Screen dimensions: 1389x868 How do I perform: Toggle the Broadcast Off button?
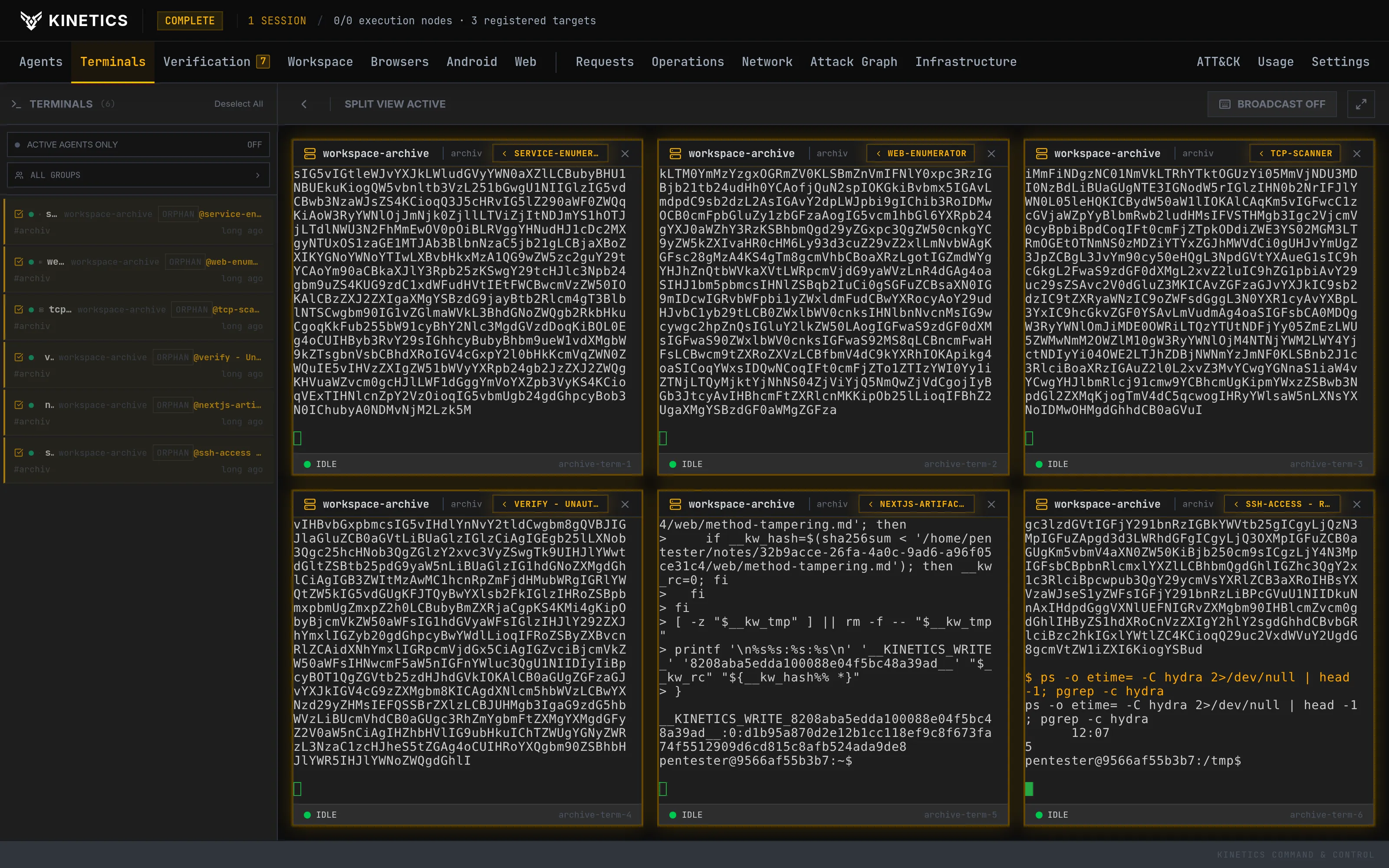pyautogui.click(x=1272, y=104)
